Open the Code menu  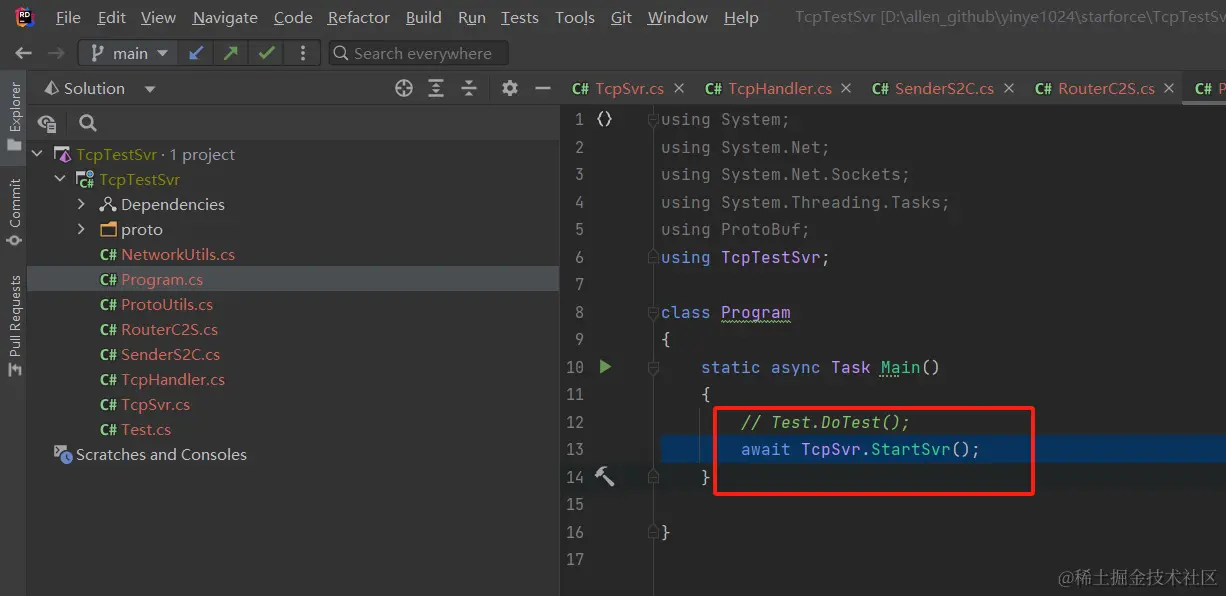point(293,17)
